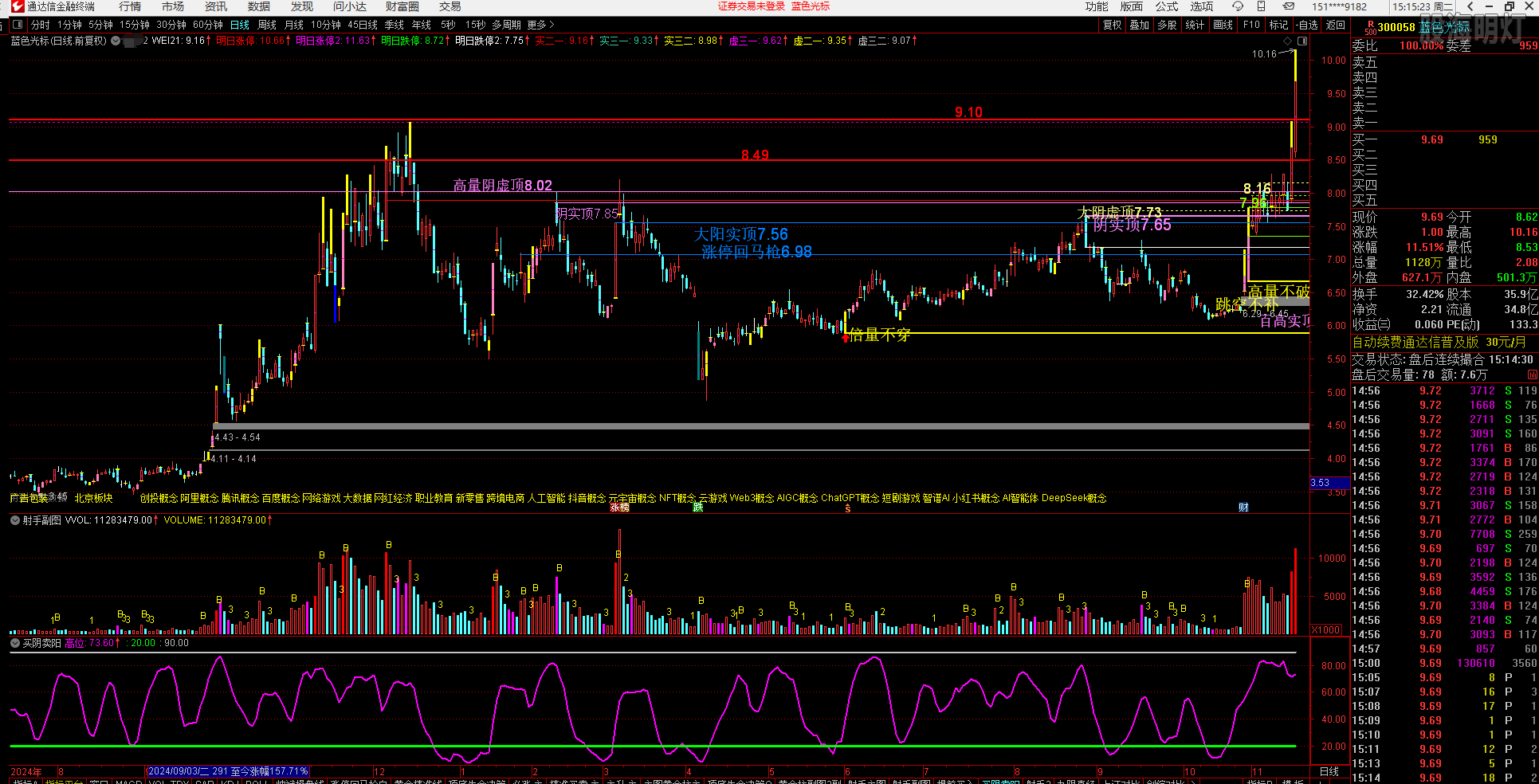Click the 涨榜 marker below the chart
This screenshot has height=784, width=1539.
[619, 508]
